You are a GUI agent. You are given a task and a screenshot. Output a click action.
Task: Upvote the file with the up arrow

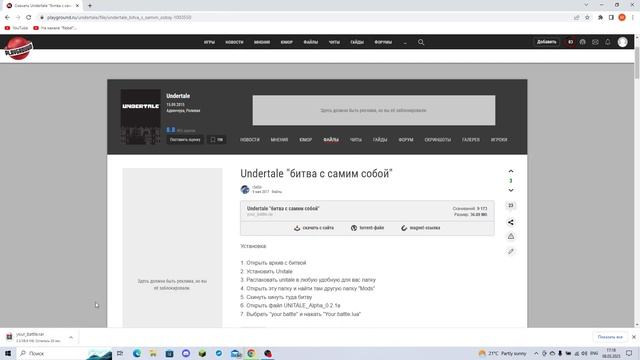click(x=511, y=171)
